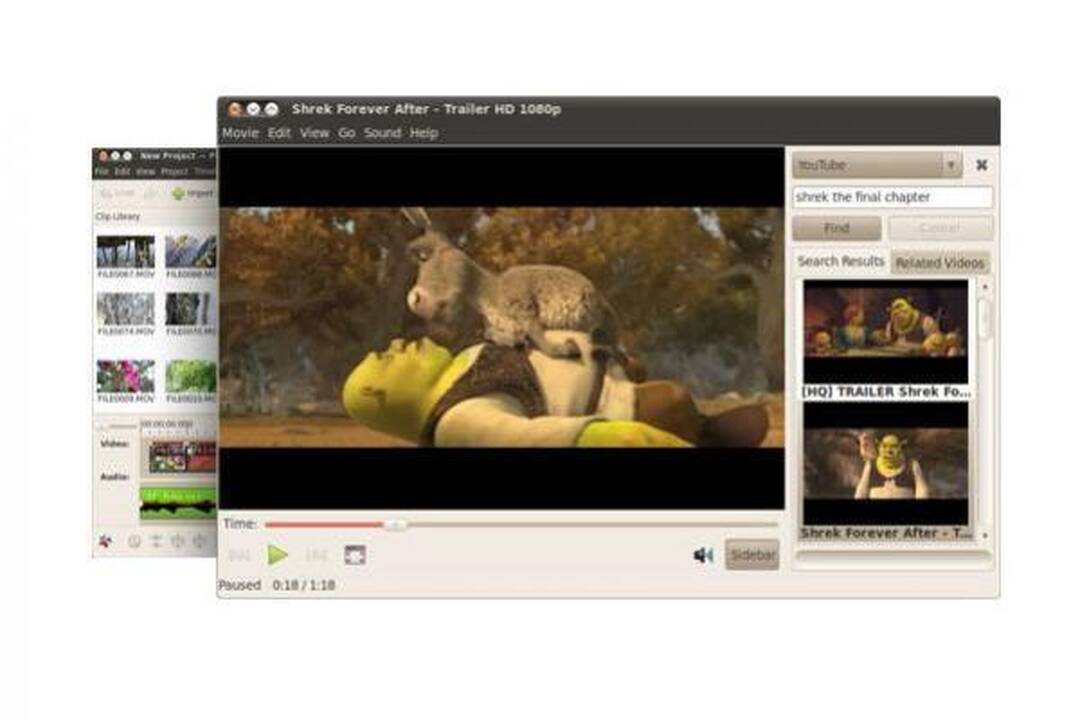Click the search results scrollbar handle
1080x720 pixels.
(984, 318)
